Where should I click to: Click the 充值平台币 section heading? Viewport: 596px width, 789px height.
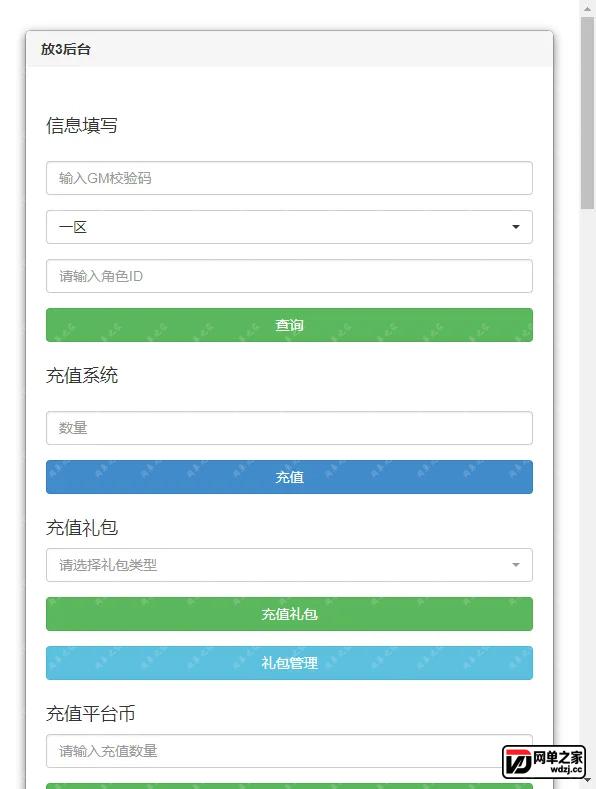pyautogui.click(x=91, y=714)
